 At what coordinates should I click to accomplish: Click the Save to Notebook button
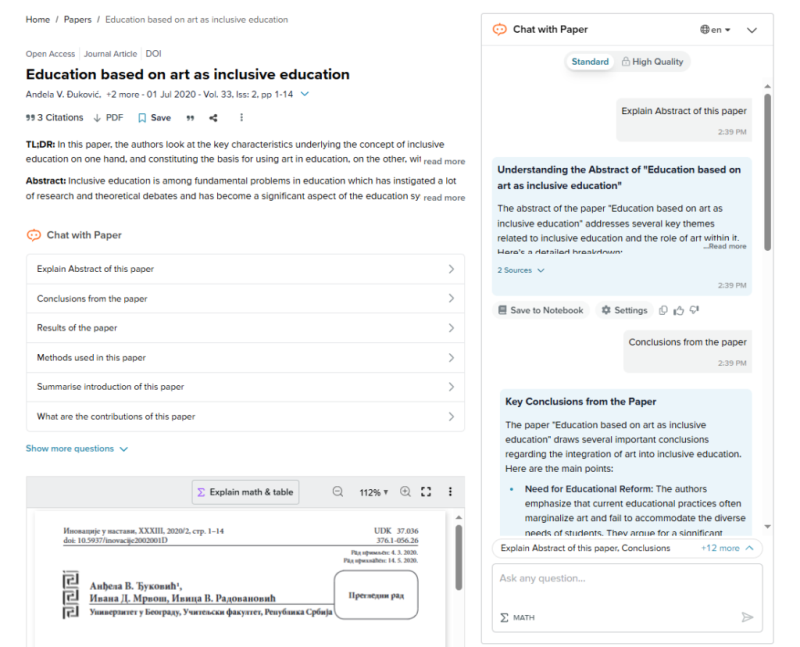[x=540, y=310]
